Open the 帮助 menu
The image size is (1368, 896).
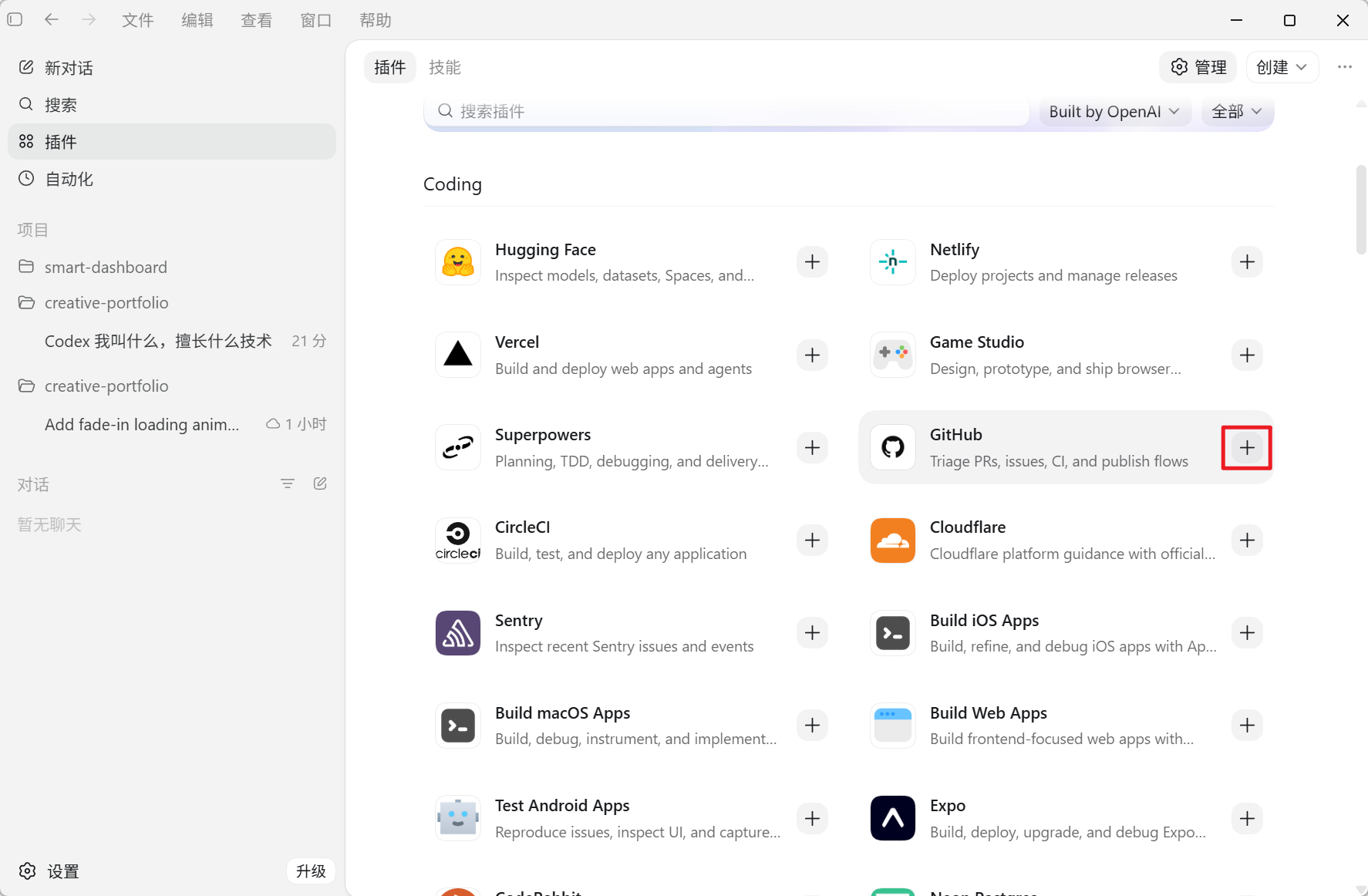coord(375,20)
